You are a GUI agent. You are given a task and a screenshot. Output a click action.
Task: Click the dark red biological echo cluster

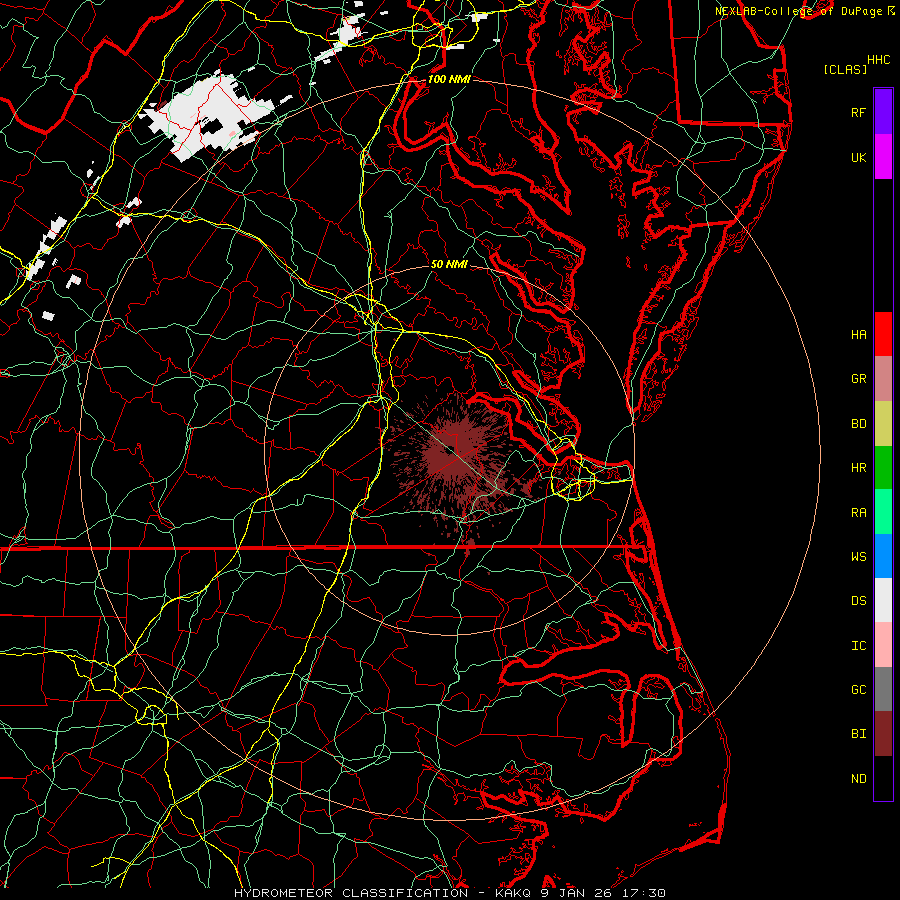456,459
